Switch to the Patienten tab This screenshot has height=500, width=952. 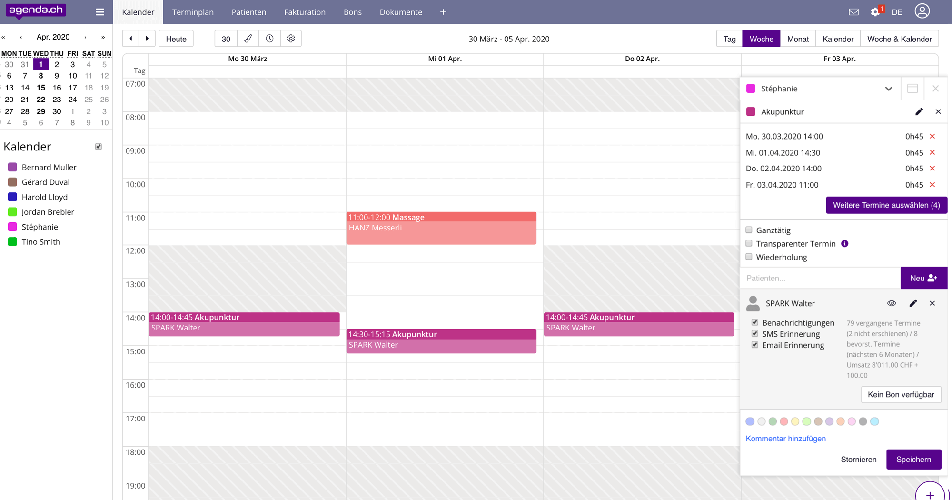pyautogui.click(x=248, y=12)
